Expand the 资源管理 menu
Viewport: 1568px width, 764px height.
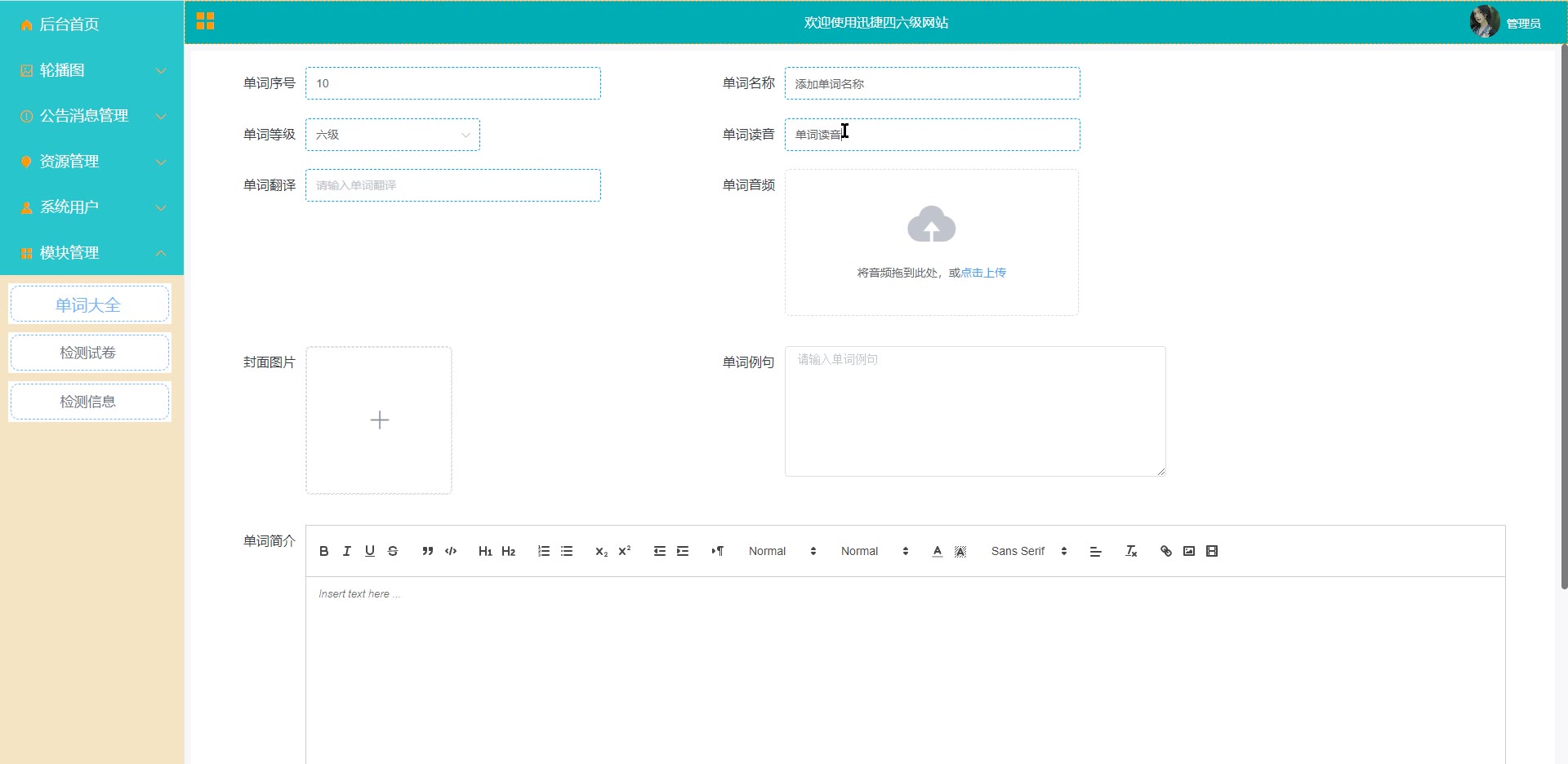click(91, 162)
